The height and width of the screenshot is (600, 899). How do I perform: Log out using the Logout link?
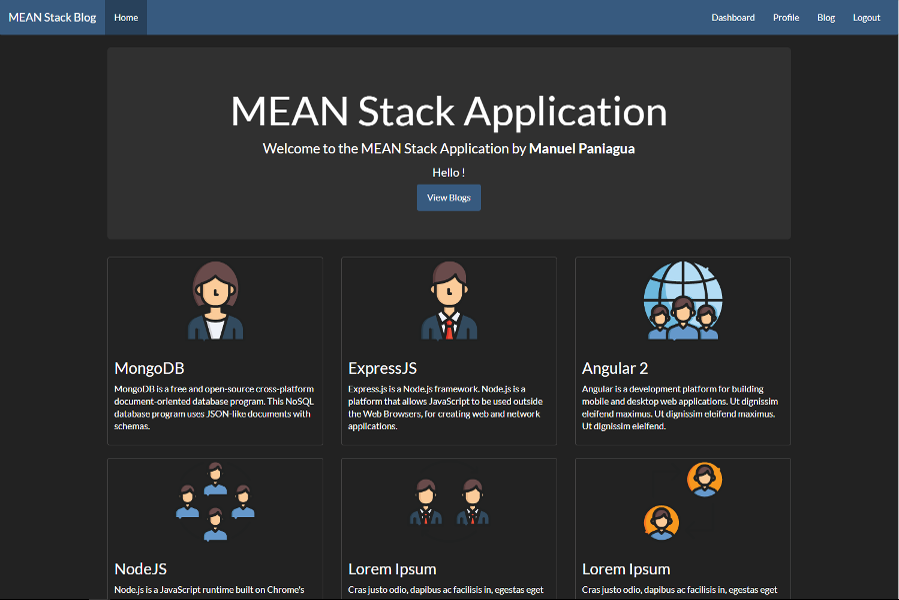pyautogui.click(x=866, y=17)
